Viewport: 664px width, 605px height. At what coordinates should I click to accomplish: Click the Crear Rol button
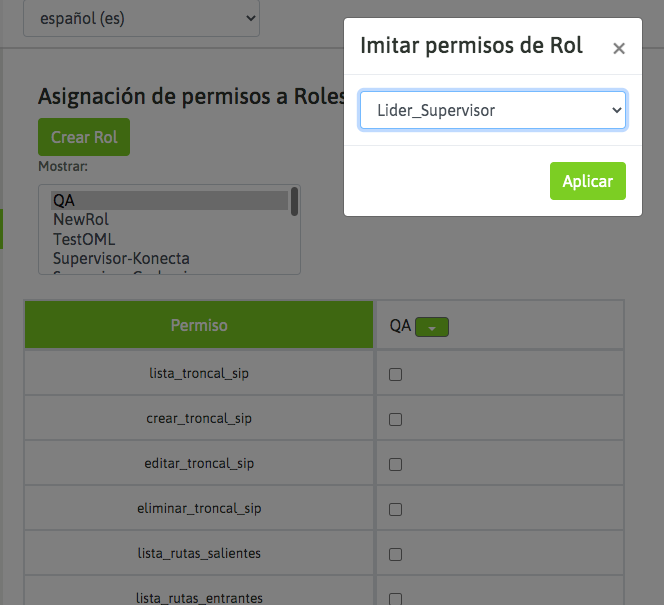[x=84, y=137]
